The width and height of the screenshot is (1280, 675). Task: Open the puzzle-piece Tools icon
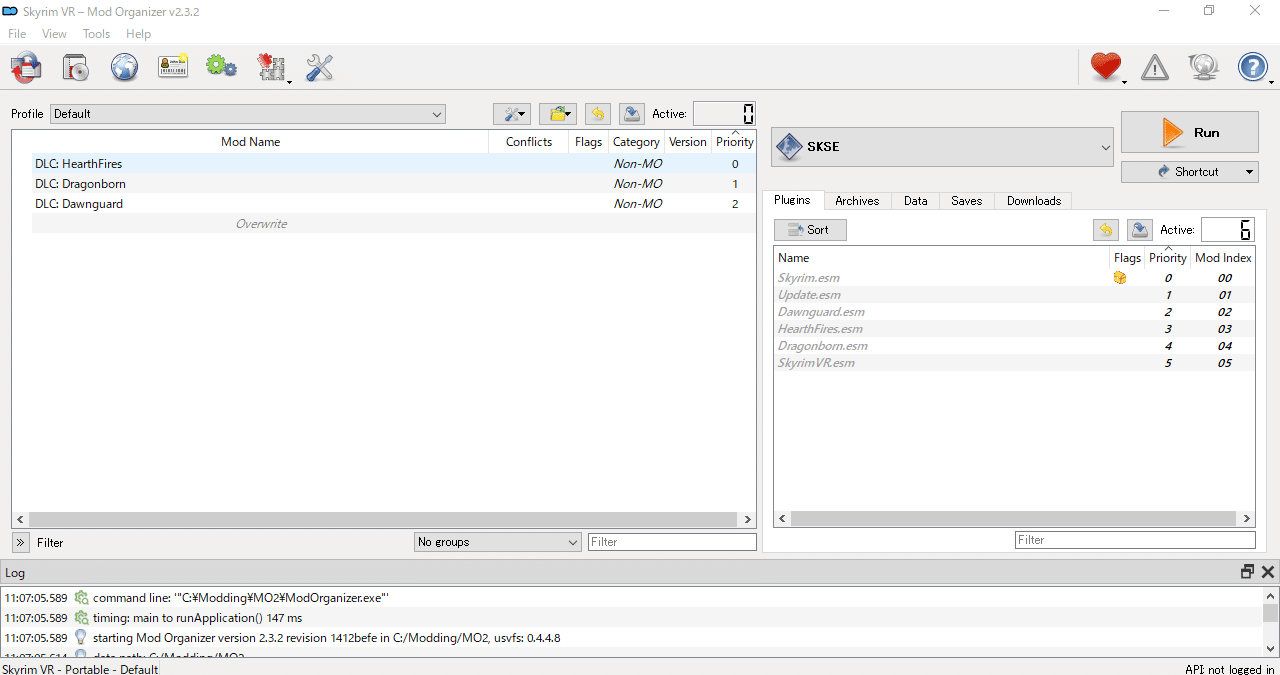pyautogui.click(x=271, y=67)
